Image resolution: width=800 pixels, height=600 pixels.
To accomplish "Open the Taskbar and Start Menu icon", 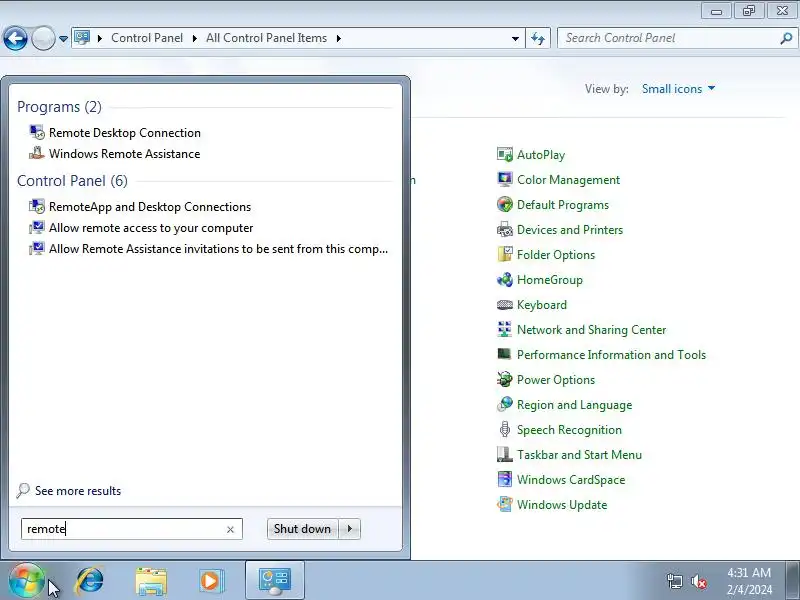I will coord(505,455).
